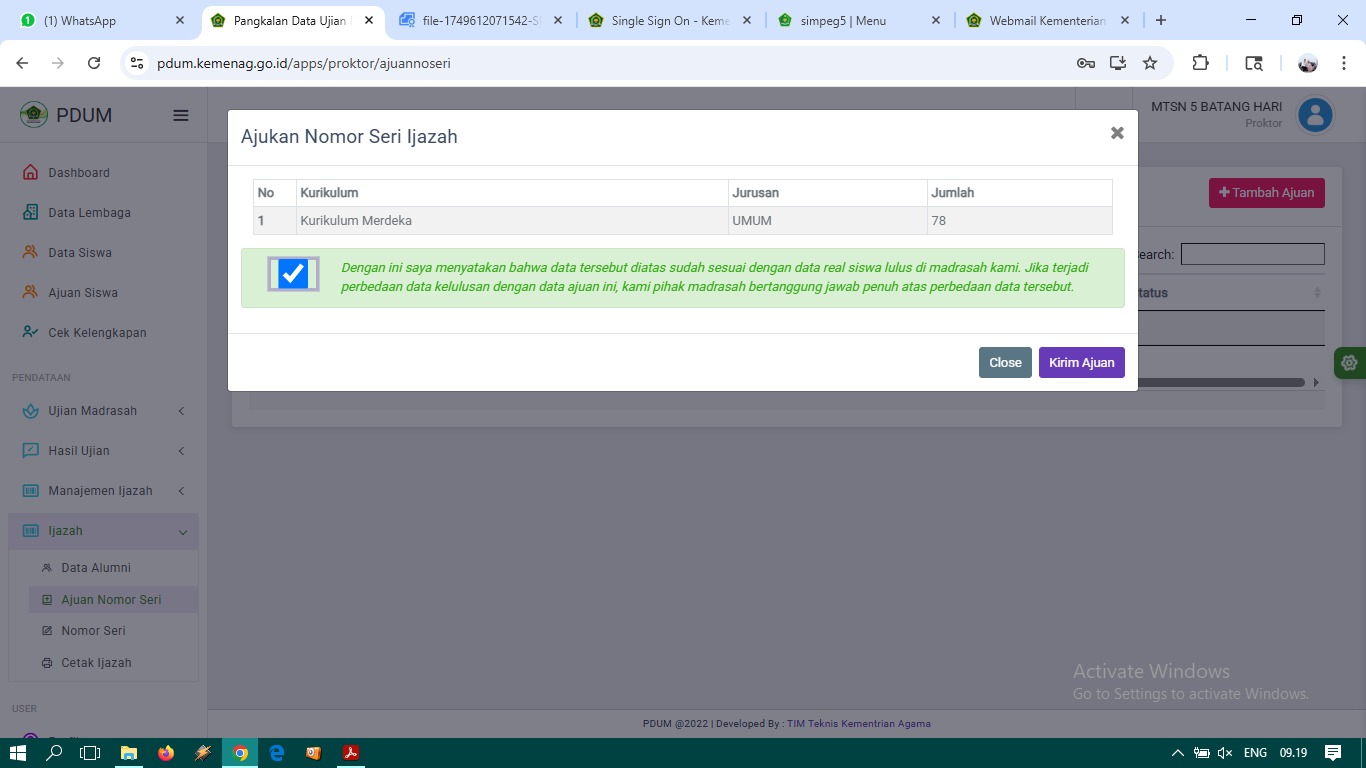Expand the Ujian Madrasah submenu
The width and height of the screenshot is (1366, 768).
181,411
